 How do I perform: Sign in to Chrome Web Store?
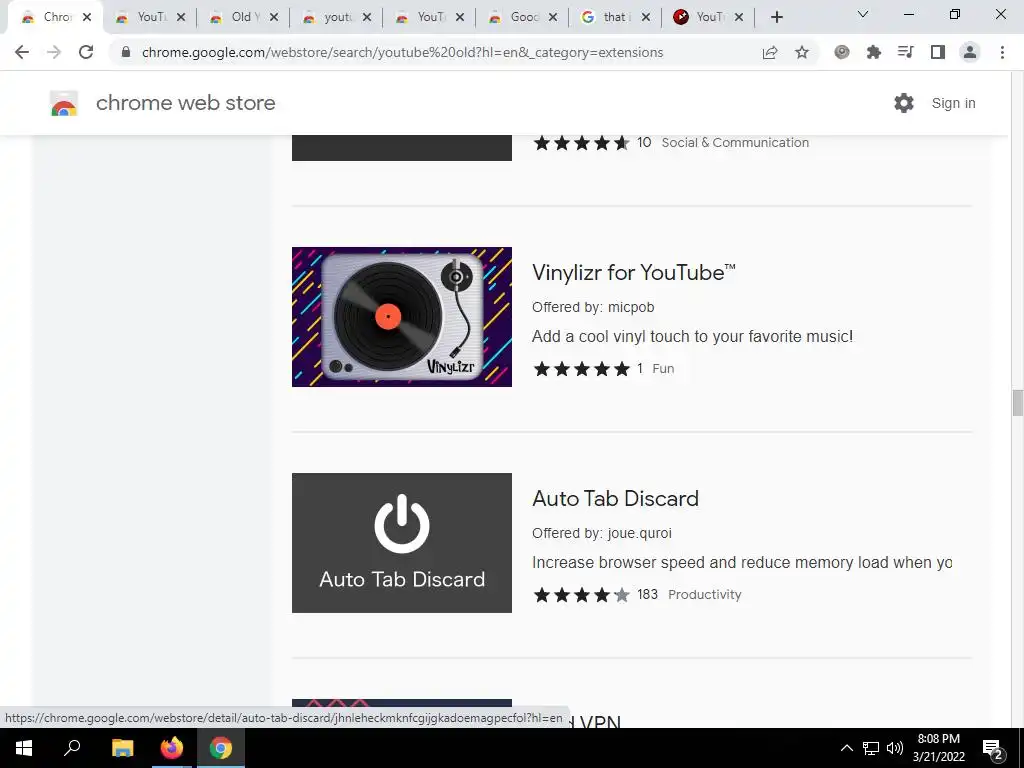tap(953, 103)
